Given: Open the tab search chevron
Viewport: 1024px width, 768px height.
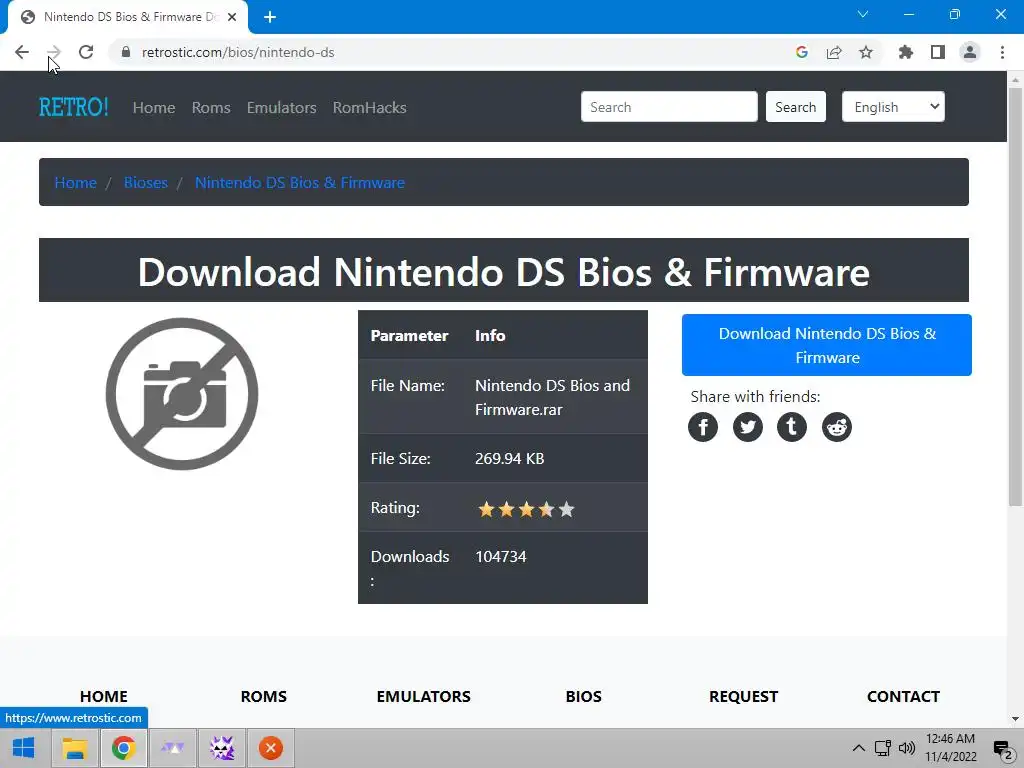Looking at the screenshot, I should click(863, 14).
